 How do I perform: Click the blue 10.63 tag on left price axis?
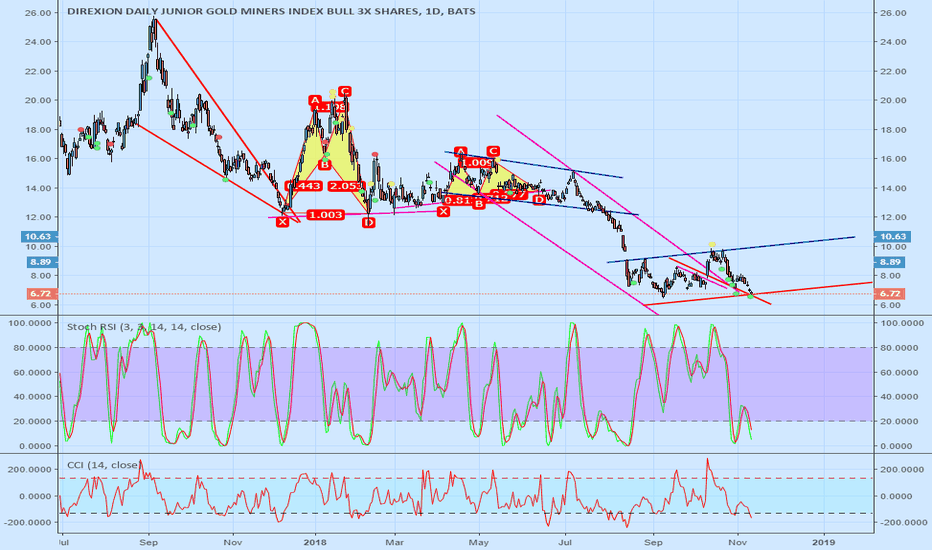pyautogui.click(x=40, y=237)
